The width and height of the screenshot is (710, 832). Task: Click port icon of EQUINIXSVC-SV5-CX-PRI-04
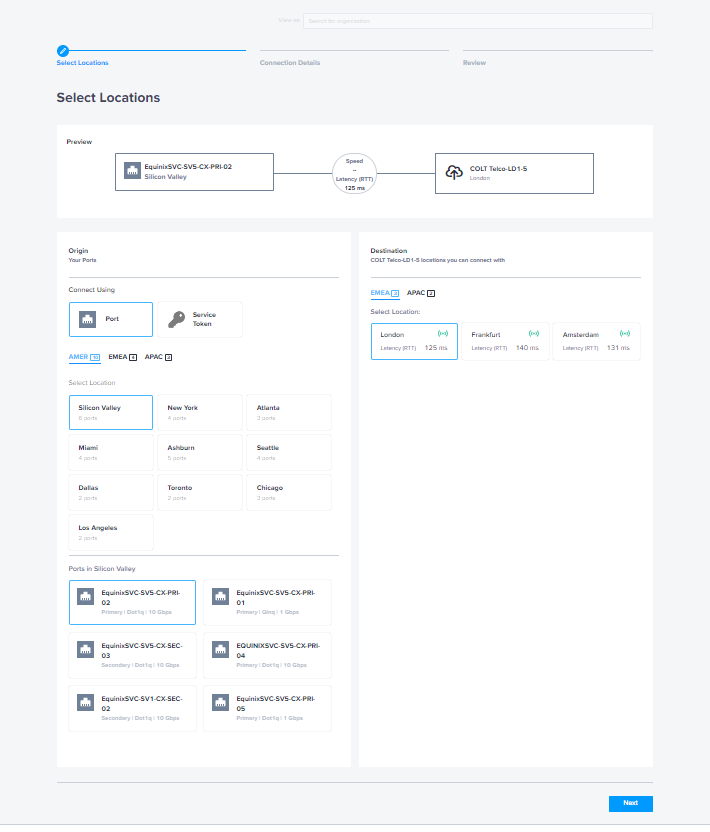(x=222, y=649)
